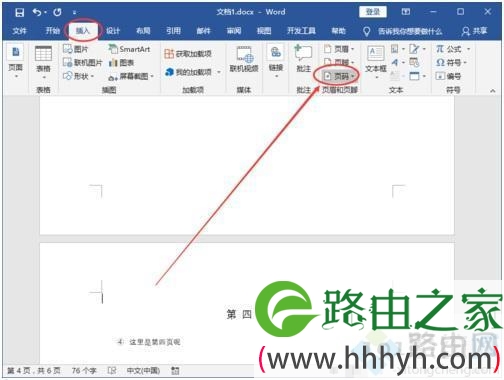
Task: Open the Shapes (形状) dropdown
Action: point(78,76)
